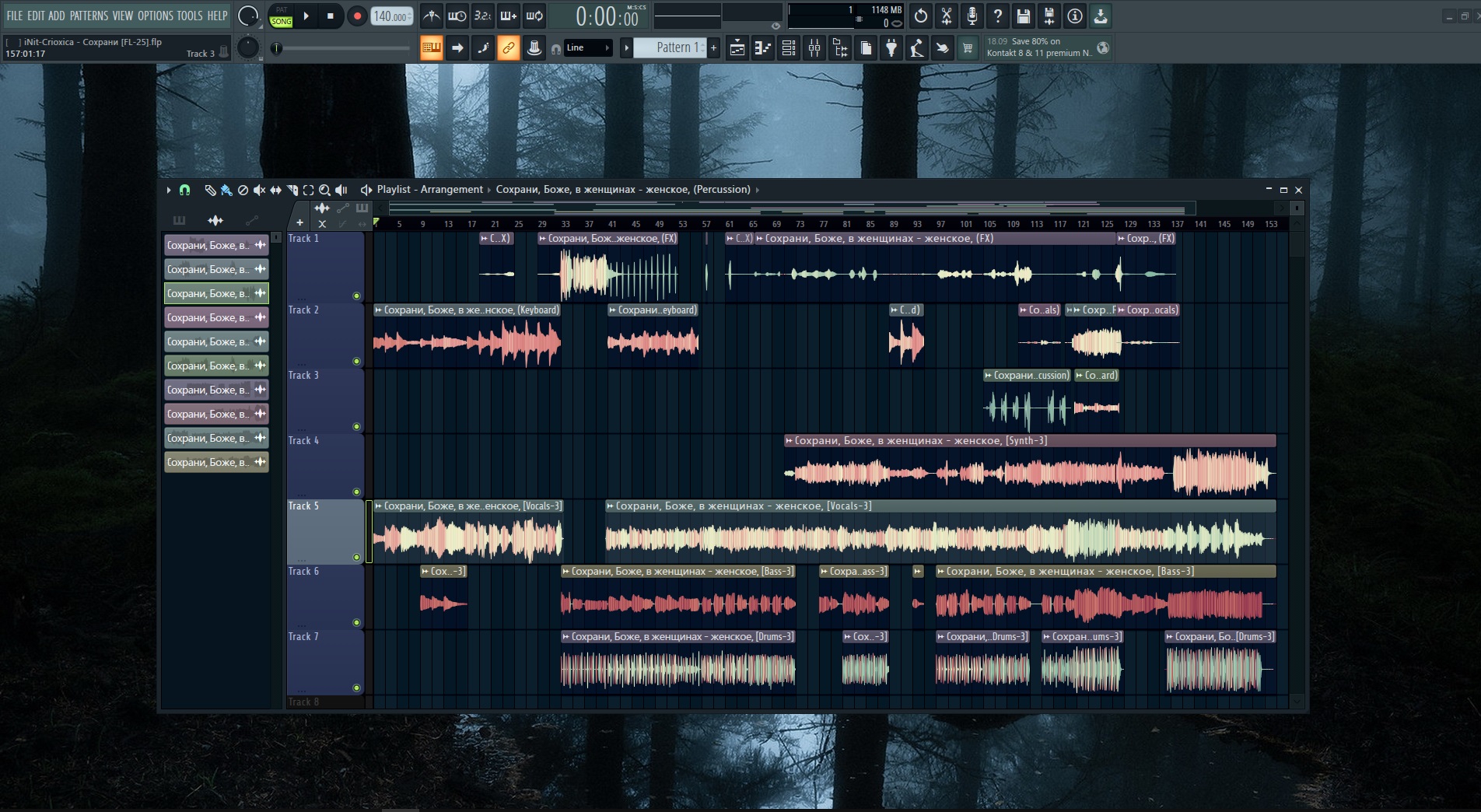Select the Playlist Slice tool
This screenshot has height=812, width=1481.
pos(292,190)
